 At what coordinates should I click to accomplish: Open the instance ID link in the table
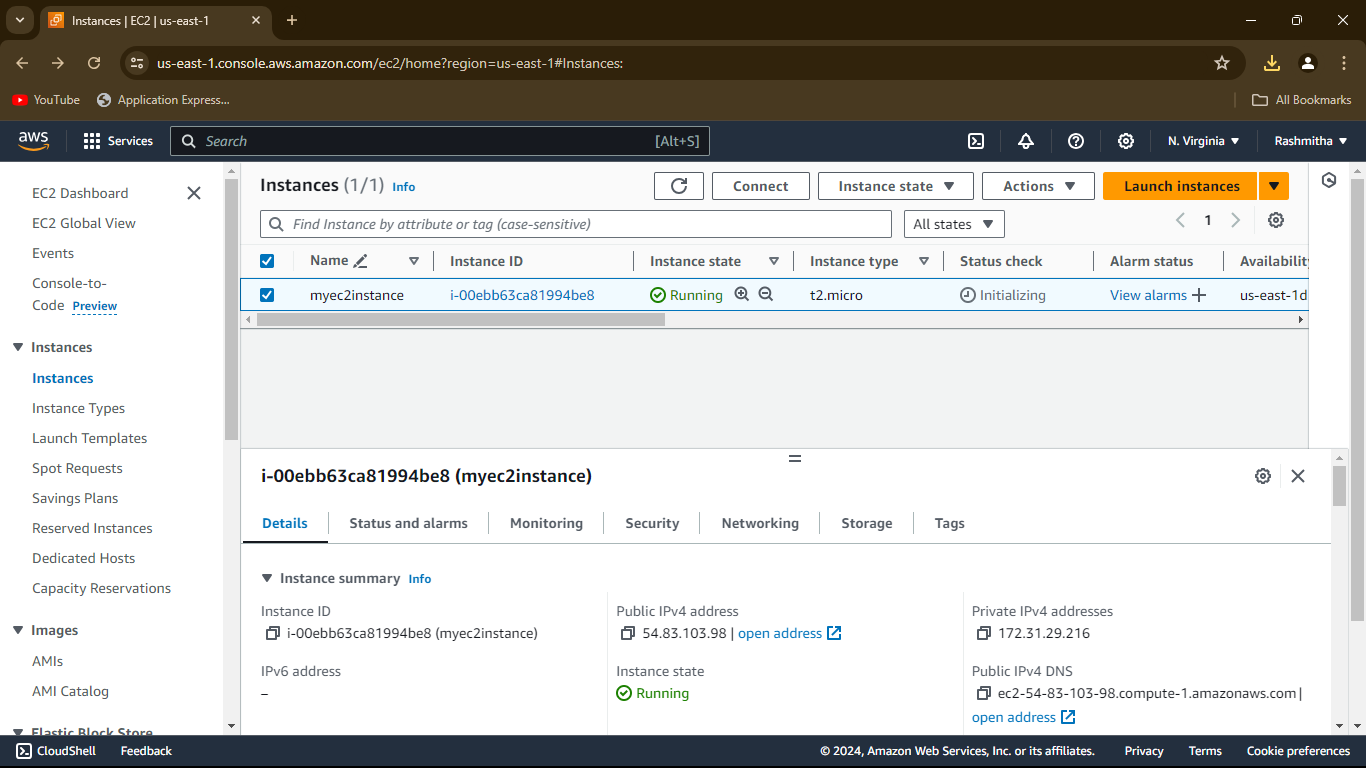[522, 295]
